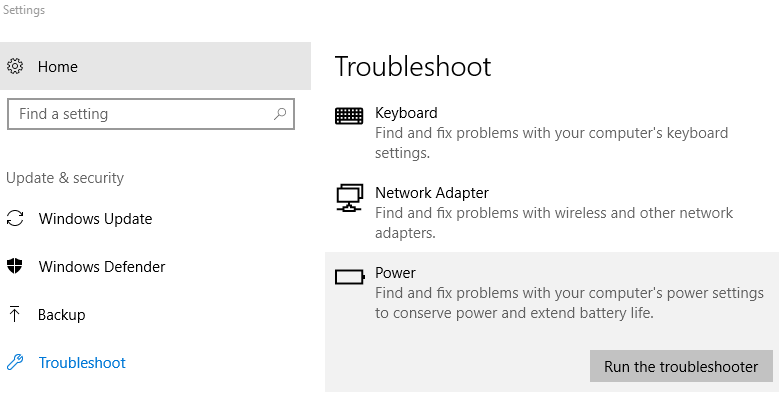Viewport: 779px width, 393px height.
Task: Expand the Keyboard troubleshooter entry
Action: point(551,132)
